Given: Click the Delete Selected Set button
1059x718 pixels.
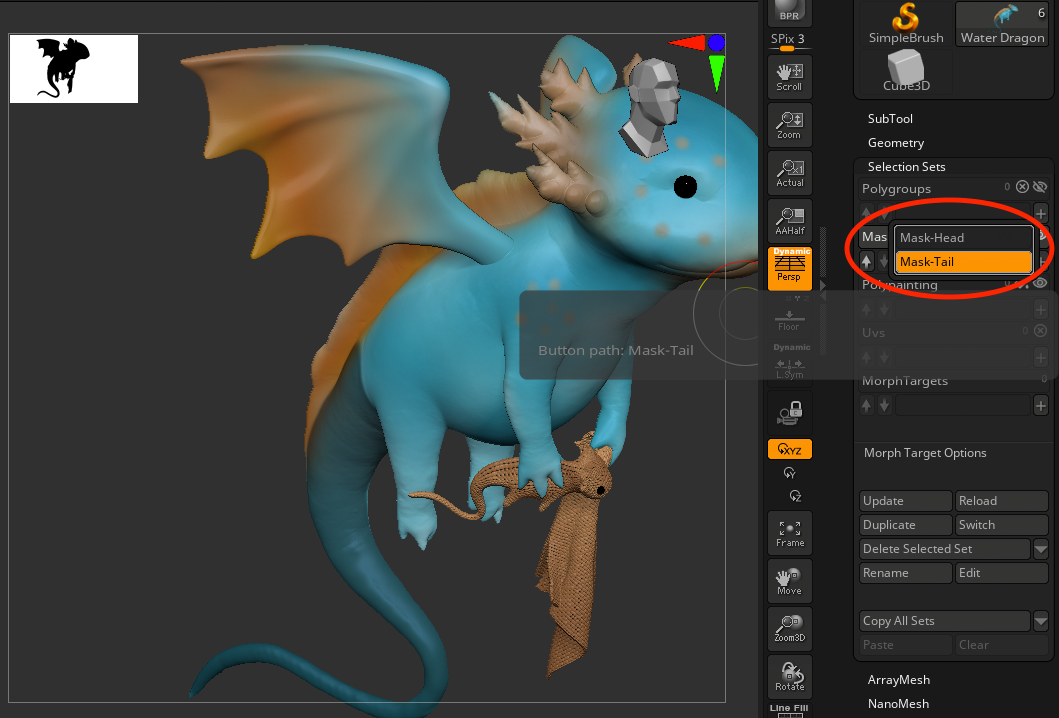Looking at the screenshot, I should tap(945, 549).
